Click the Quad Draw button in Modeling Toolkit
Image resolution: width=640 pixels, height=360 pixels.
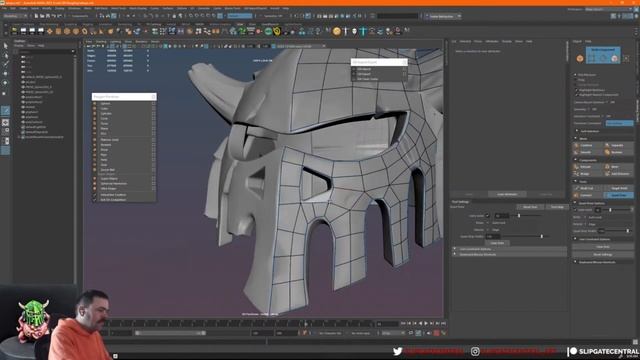[x=619, y=195]
